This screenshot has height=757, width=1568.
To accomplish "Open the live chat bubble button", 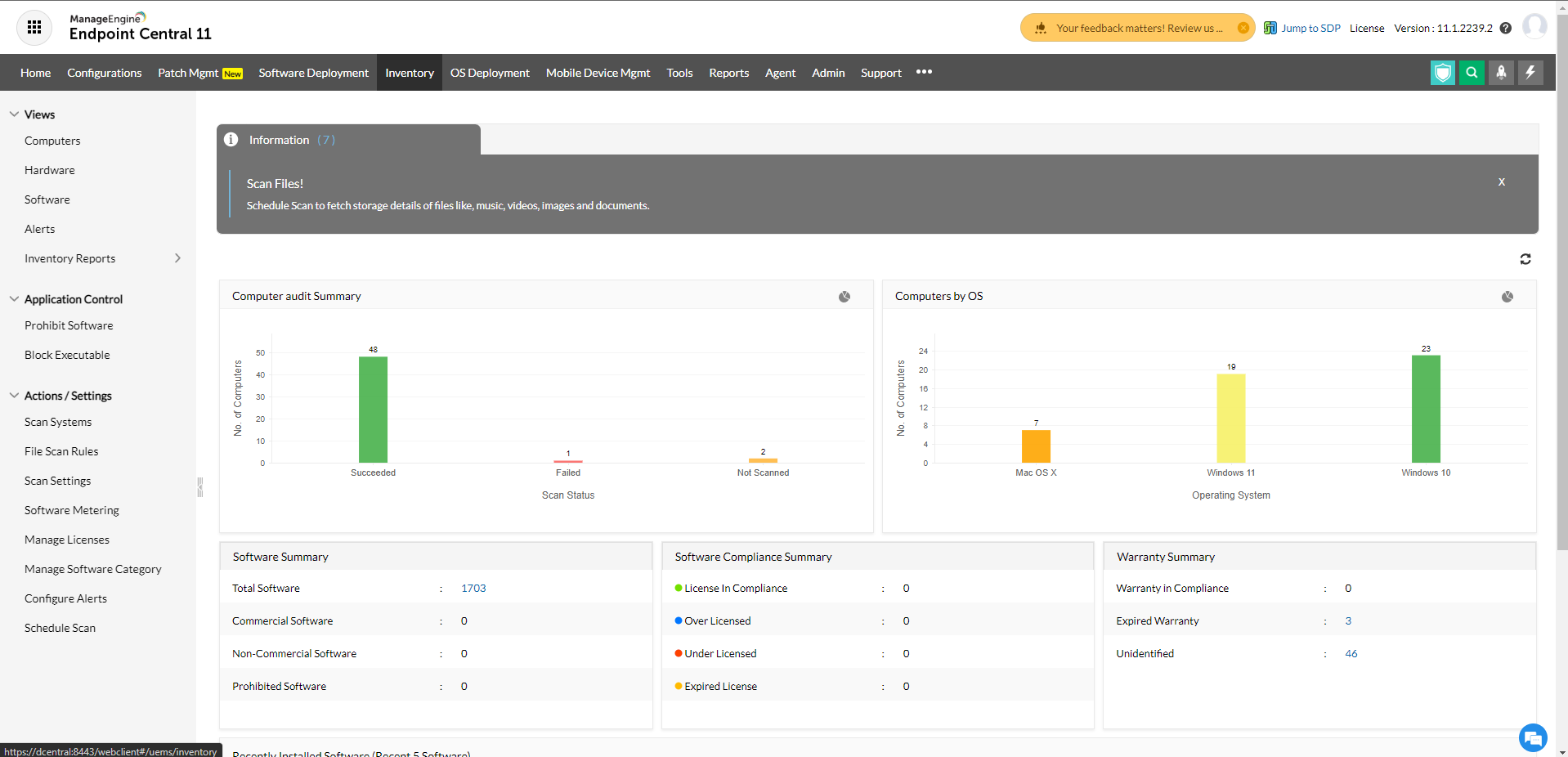I will coord(1532,737).
